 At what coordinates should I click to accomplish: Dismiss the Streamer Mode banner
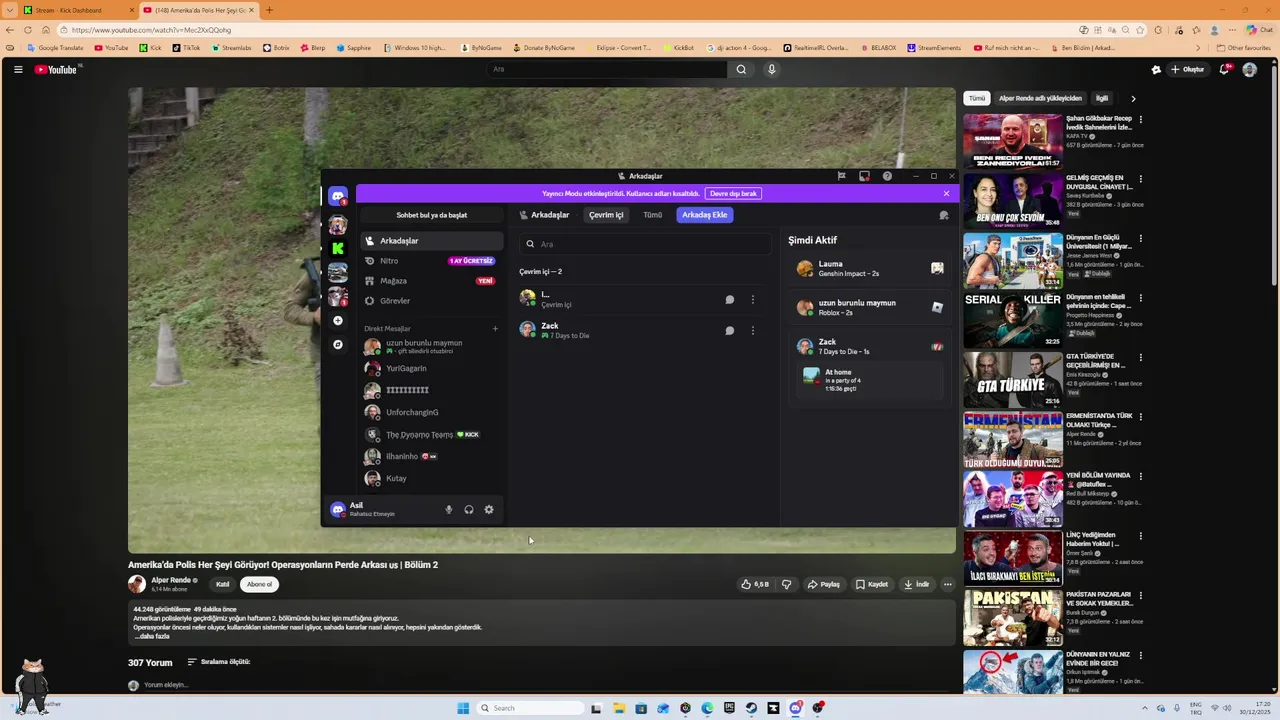(946, 194)
